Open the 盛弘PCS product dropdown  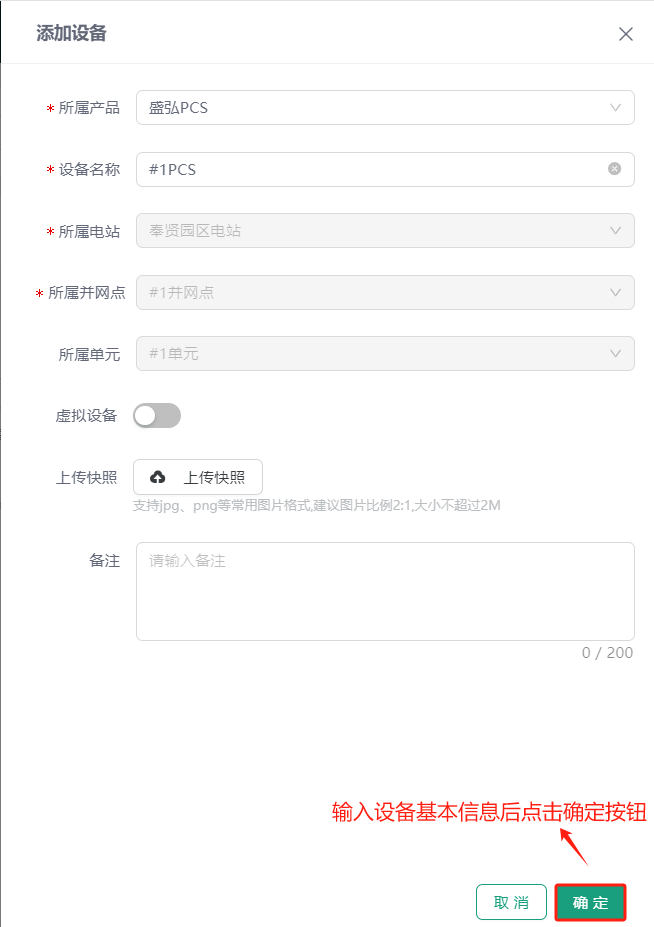[x=370, y=108]
